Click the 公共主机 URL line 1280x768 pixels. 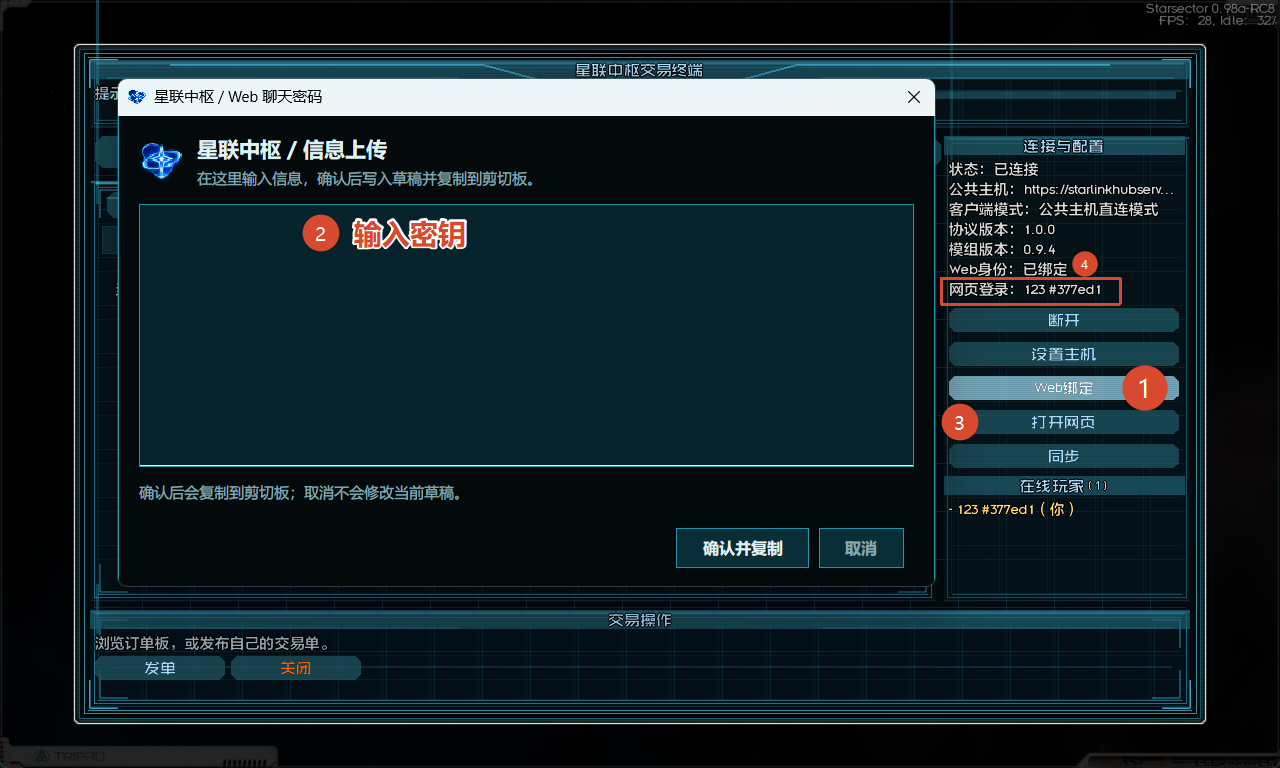(1061, 189)
